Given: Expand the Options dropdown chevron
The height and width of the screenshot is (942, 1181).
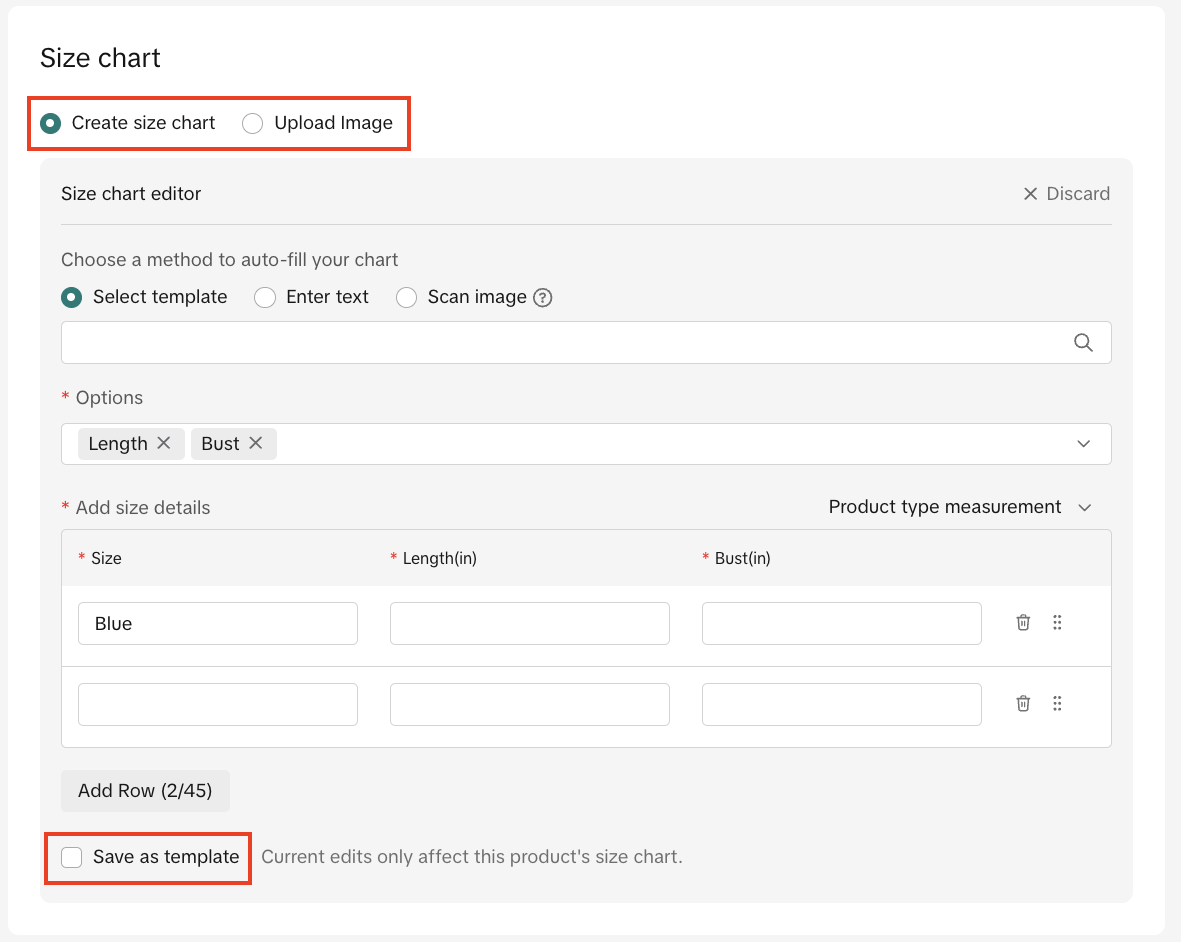Looking at the screenshot, I should 1083,444.
